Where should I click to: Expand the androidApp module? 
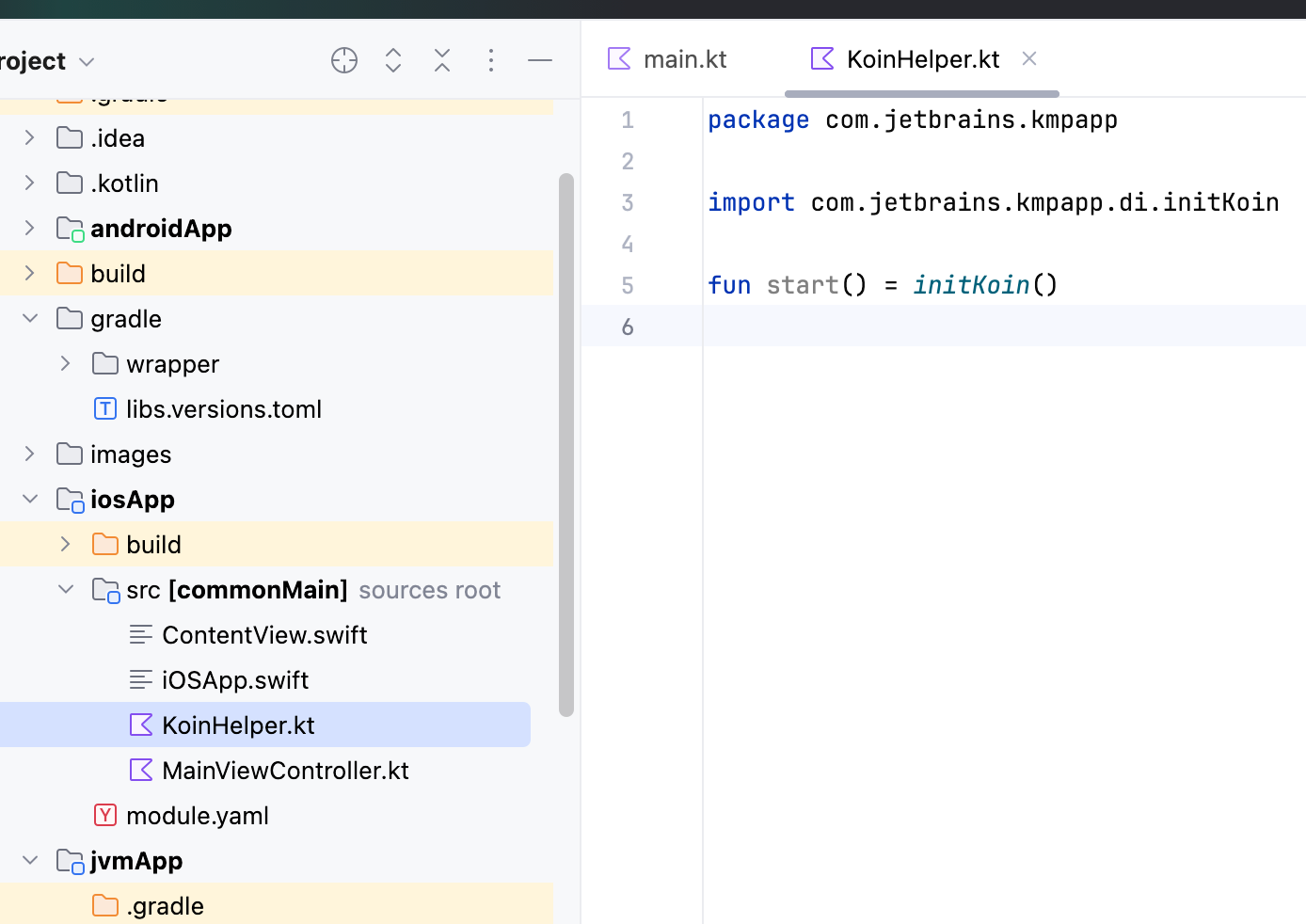click(30, 228)
